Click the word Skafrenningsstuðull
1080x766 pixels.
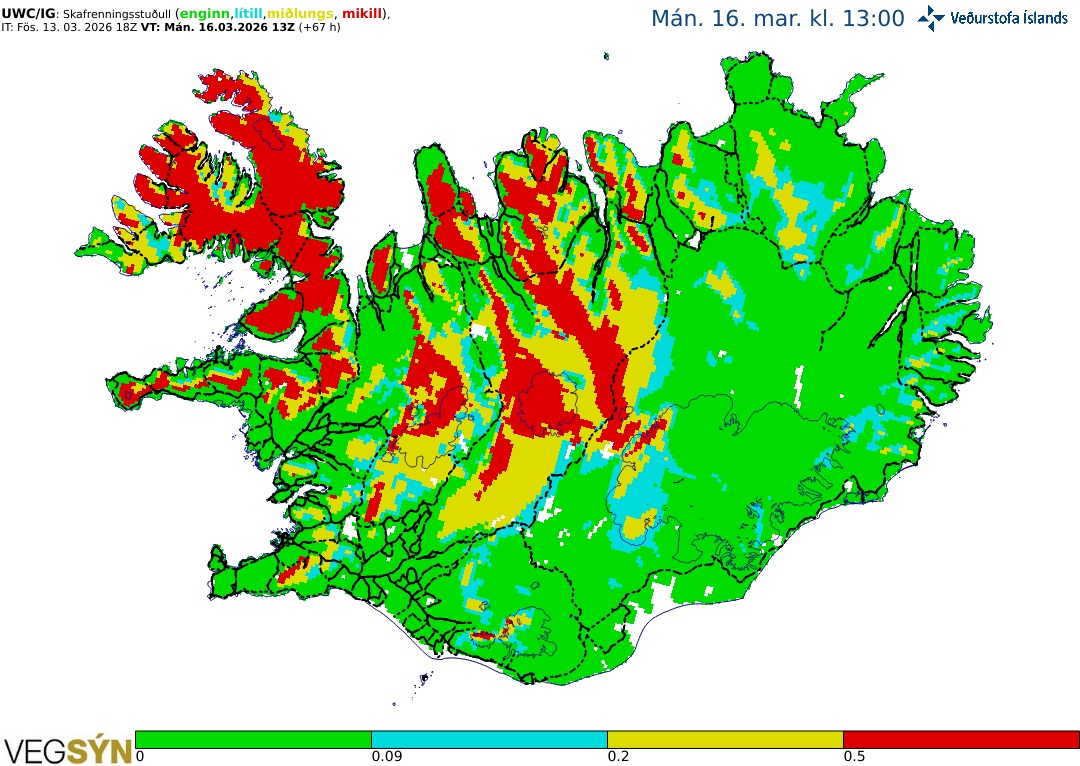[x=116, y=14]
